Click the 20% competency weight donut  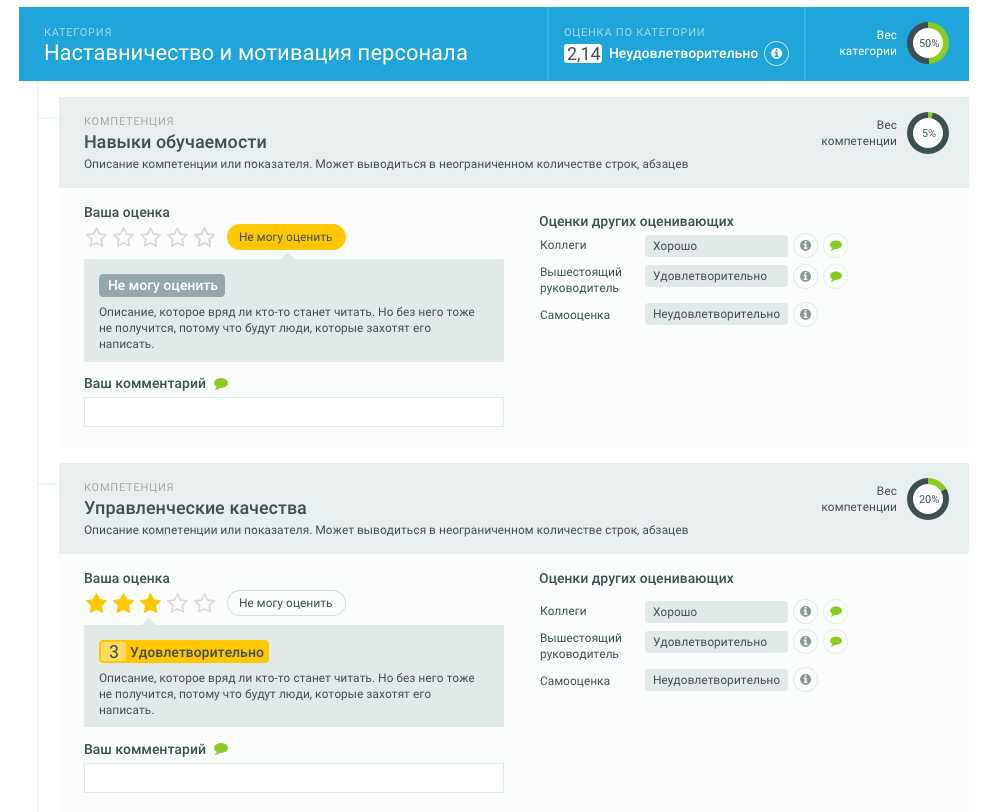928,499
